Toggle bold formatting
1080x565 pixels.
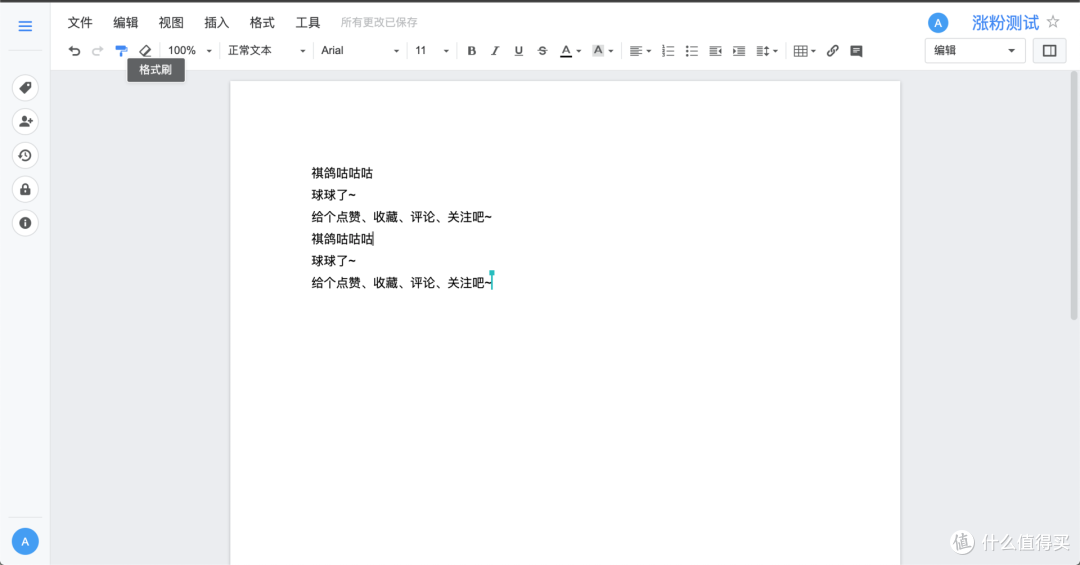(x=472, y=51)
